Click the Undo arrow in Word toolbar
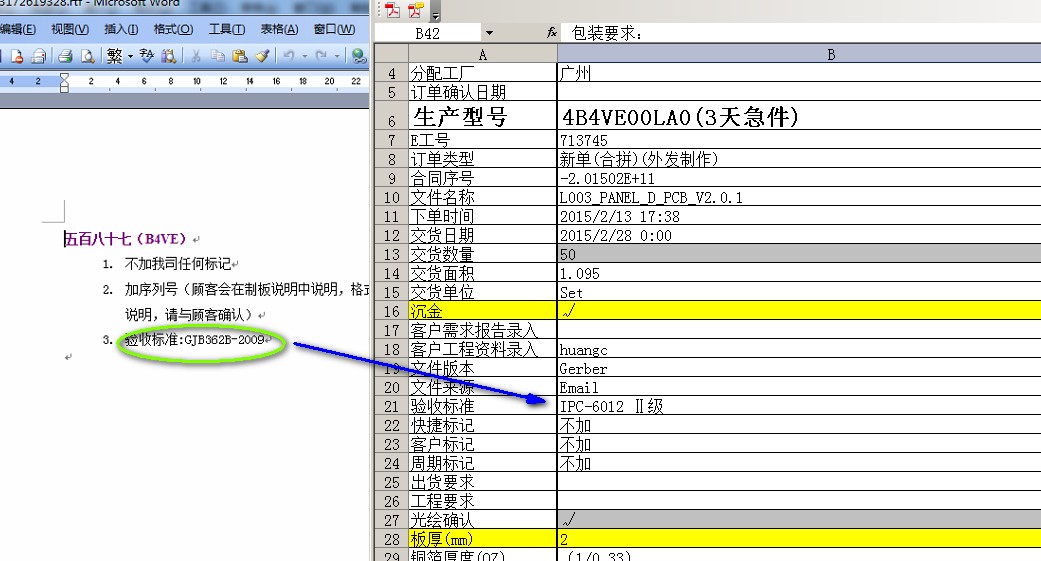Screen dimensions: 1041x561 tap(289, 56)
